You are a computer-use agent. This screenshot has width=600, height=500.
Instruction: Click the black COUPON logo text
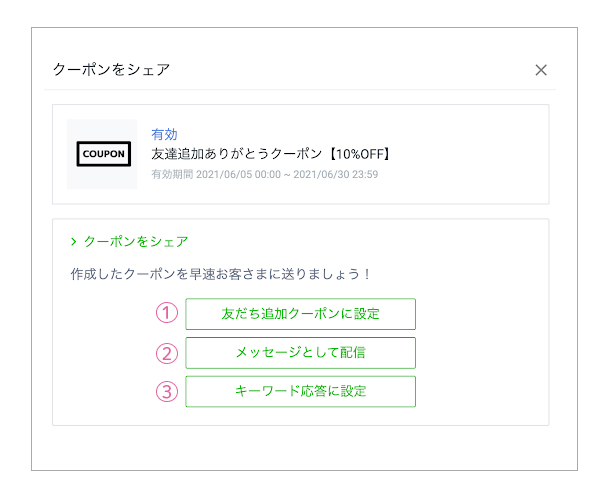coord(102,155)
